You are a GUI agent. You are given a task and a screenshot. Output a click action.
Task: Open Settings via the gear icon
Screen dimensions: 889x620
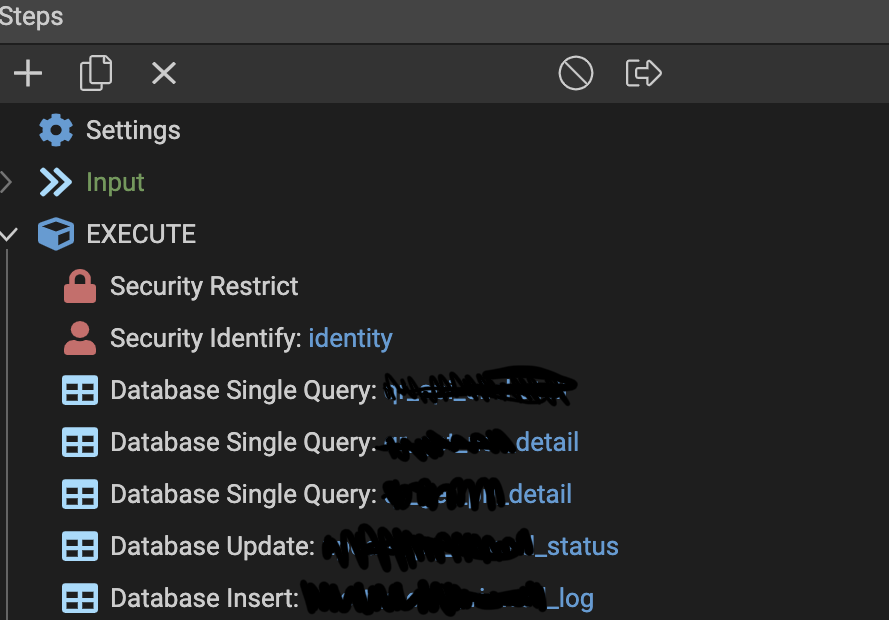(55, 129)
